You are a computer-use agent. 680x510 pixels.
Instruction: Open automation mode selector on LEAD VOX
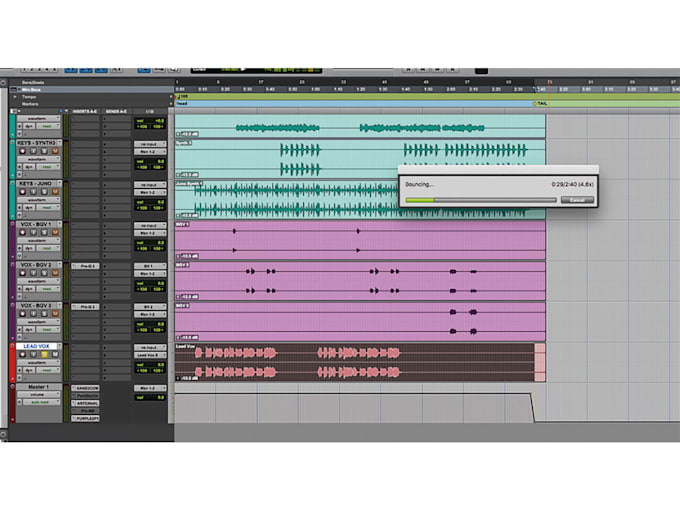[x=49, y=370]
